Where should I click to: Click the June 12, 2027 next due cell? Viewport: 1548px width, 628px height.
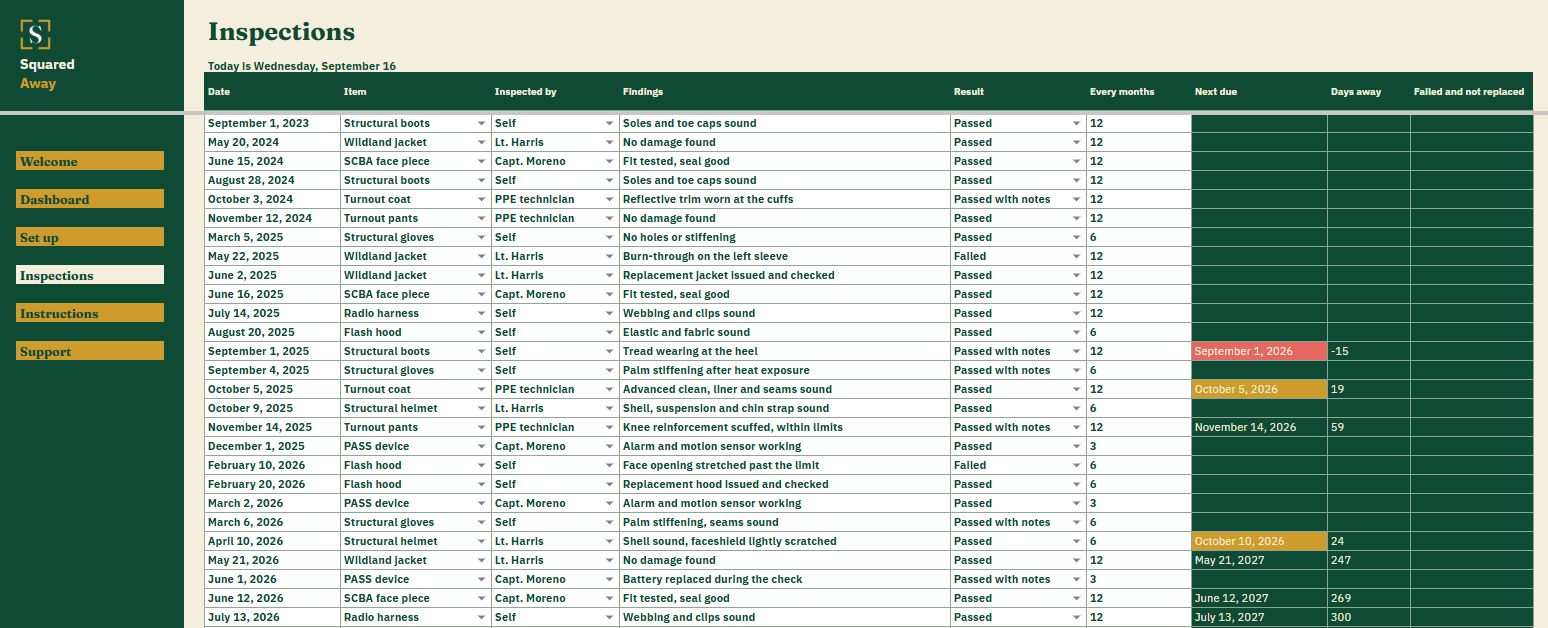pos(1259,598)
